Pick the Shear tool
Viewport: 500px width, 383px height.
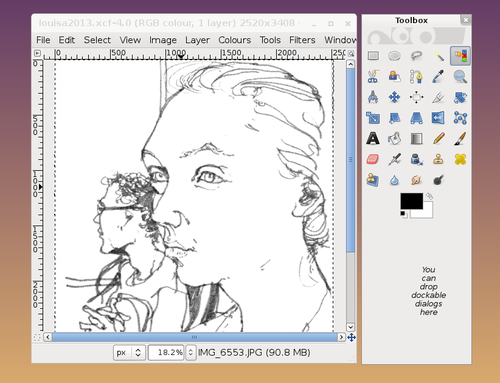click(394, 118)
